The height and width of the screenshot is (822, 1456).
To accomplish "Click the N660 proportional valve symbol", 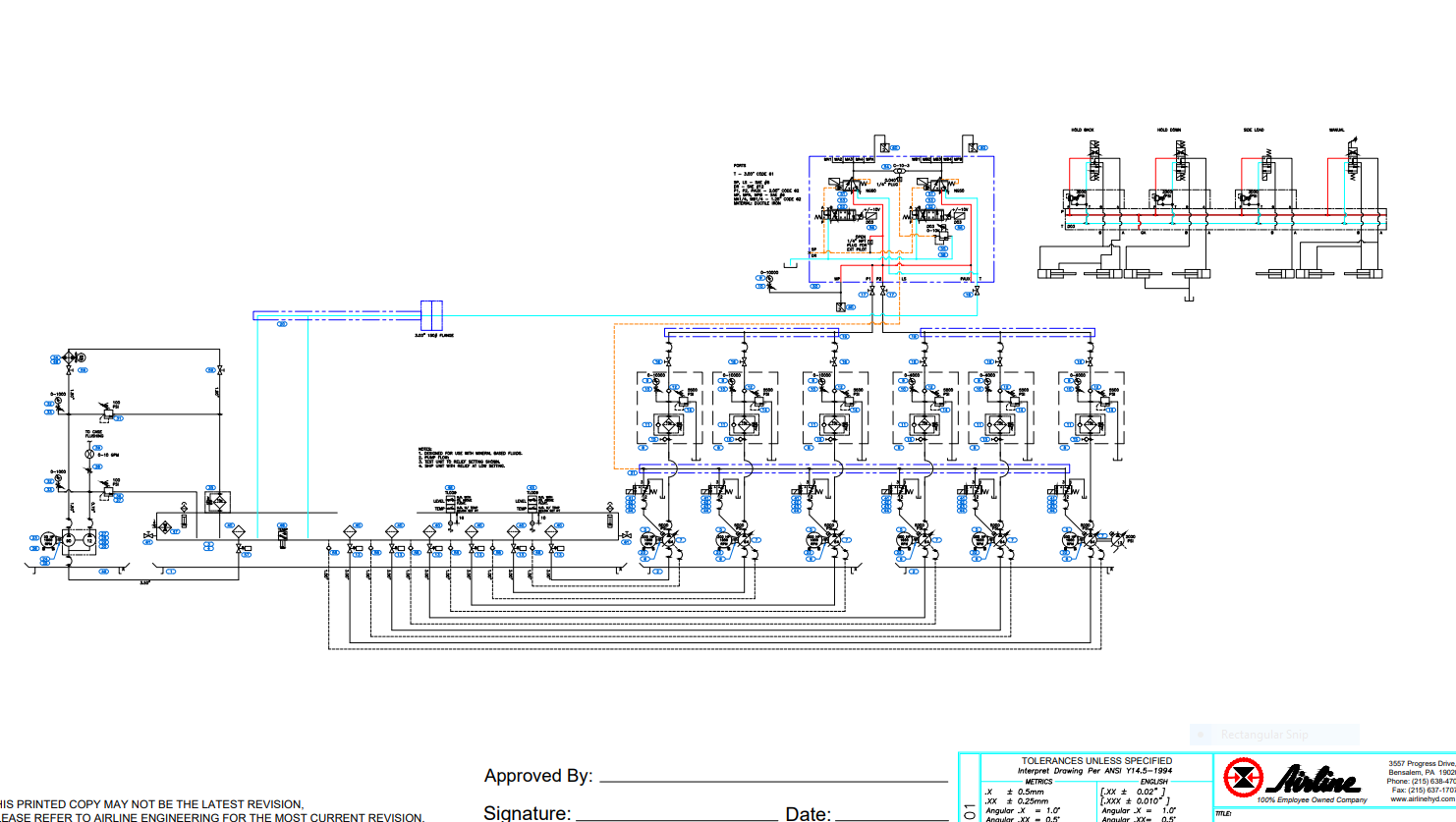I will 851,185.
